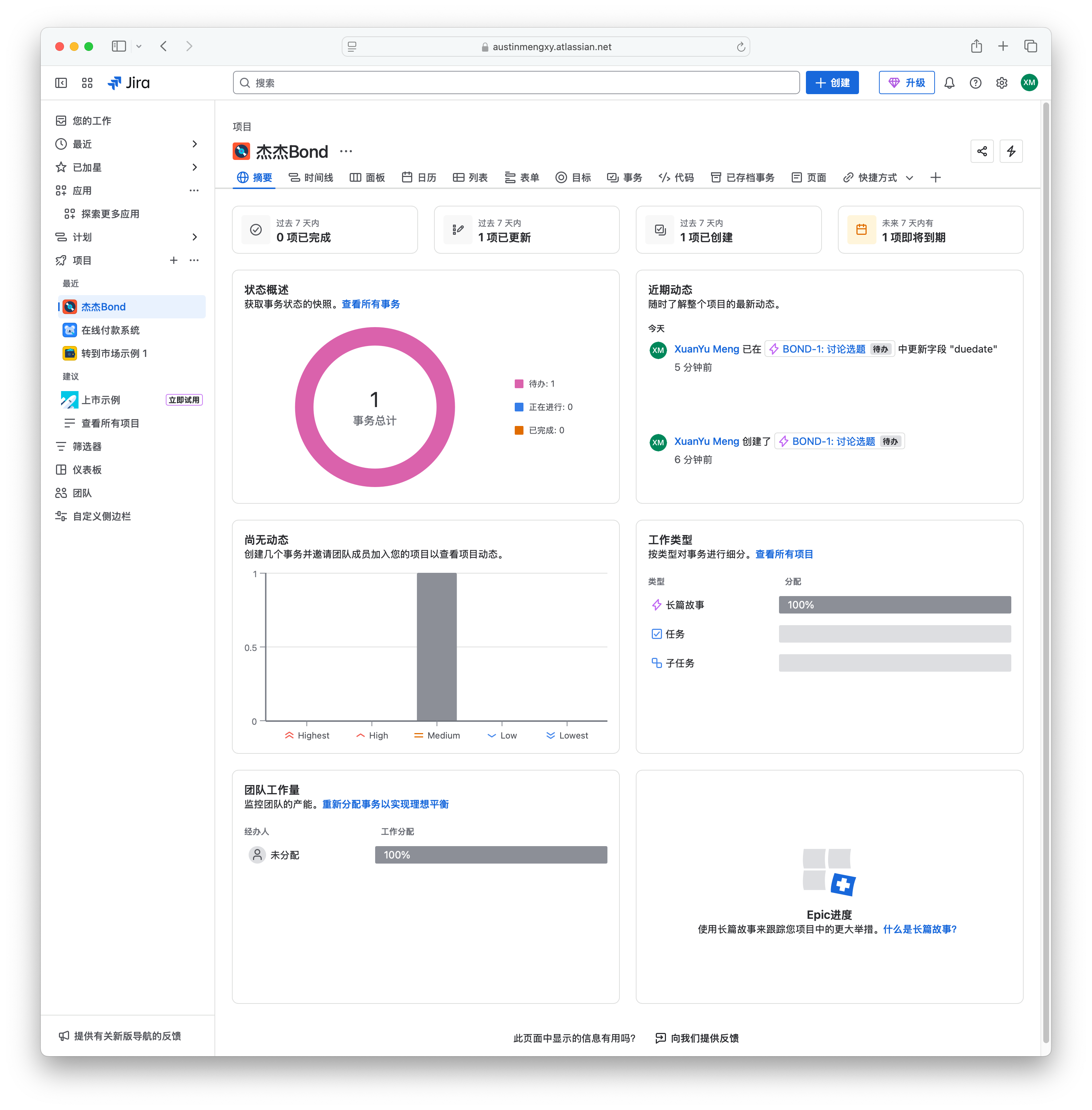Screen dimensions: 1092x1110
Task: Open the 快捷方式 dropdown arrow
Action: coord(909,178)
